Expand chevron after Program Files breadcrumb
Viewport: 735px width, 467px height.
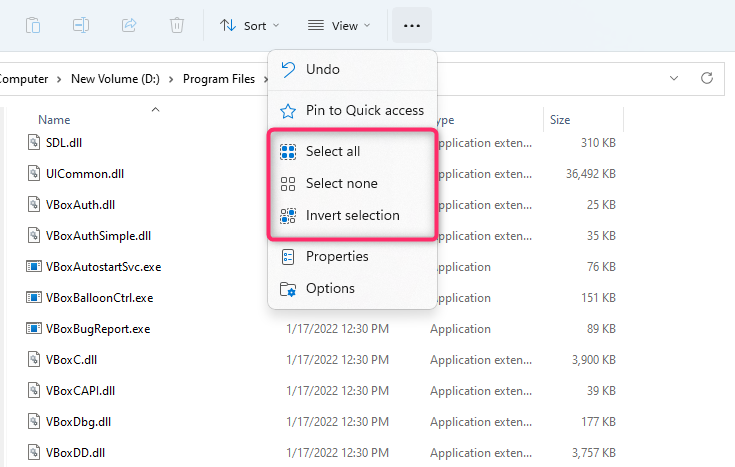pos(267,78)
